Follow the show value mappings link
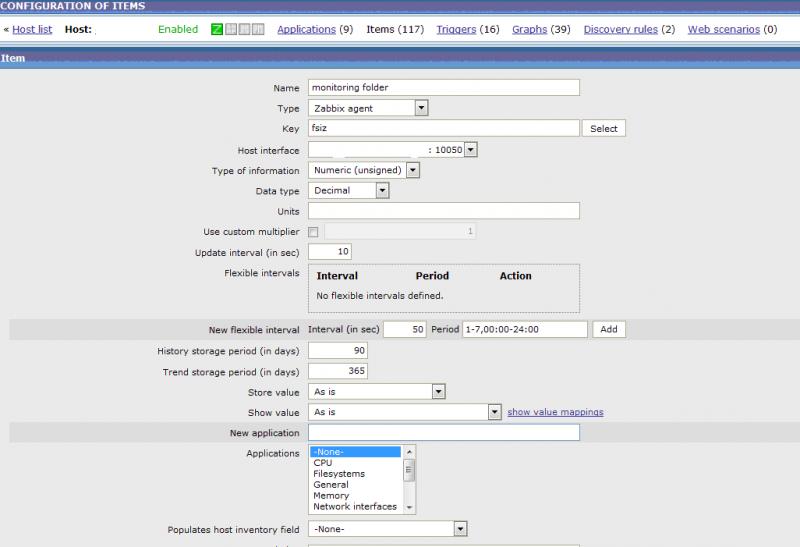 [555, 412]
